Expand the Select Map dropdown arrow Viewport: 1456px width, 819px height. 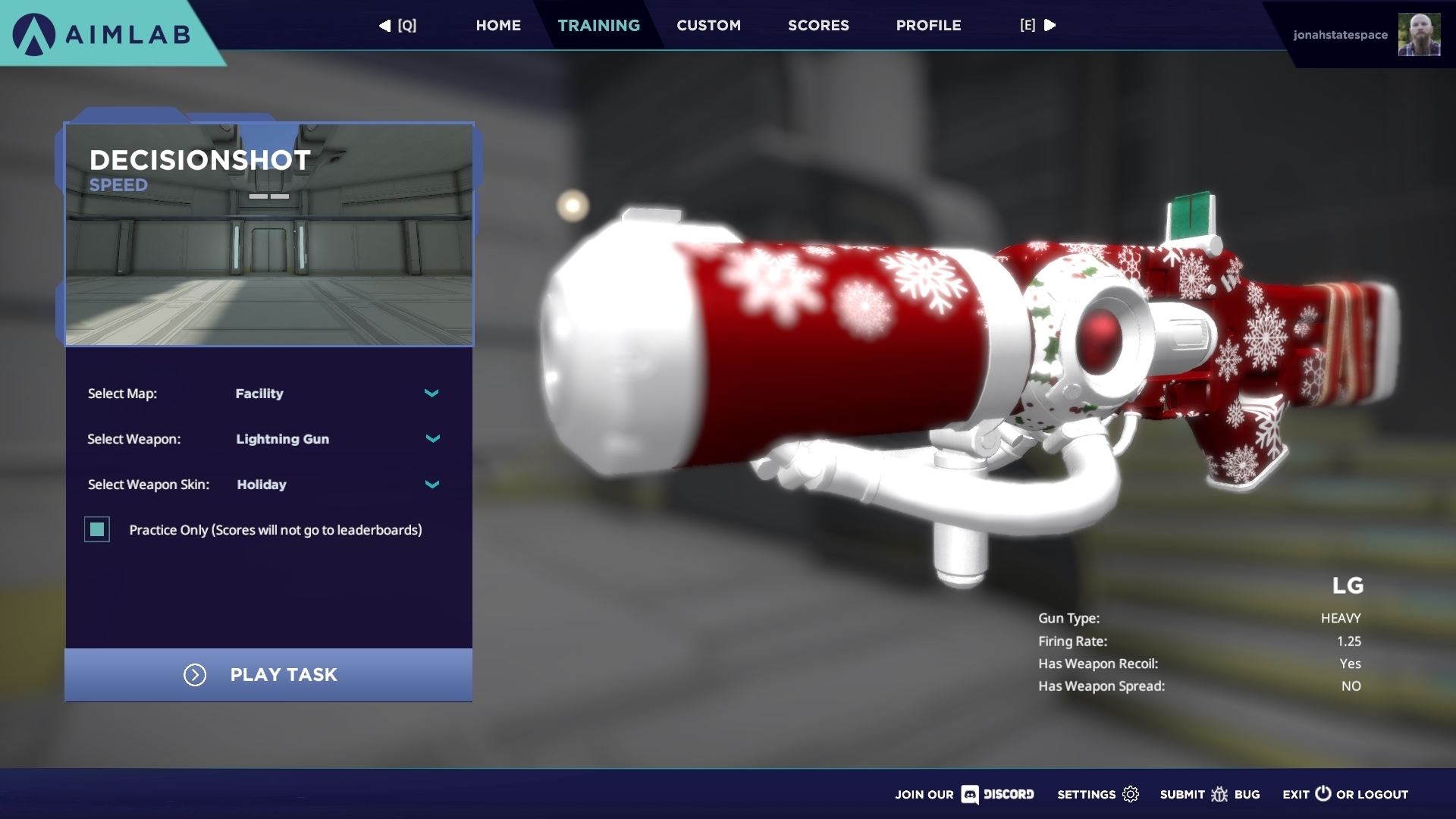pos(431,393)
